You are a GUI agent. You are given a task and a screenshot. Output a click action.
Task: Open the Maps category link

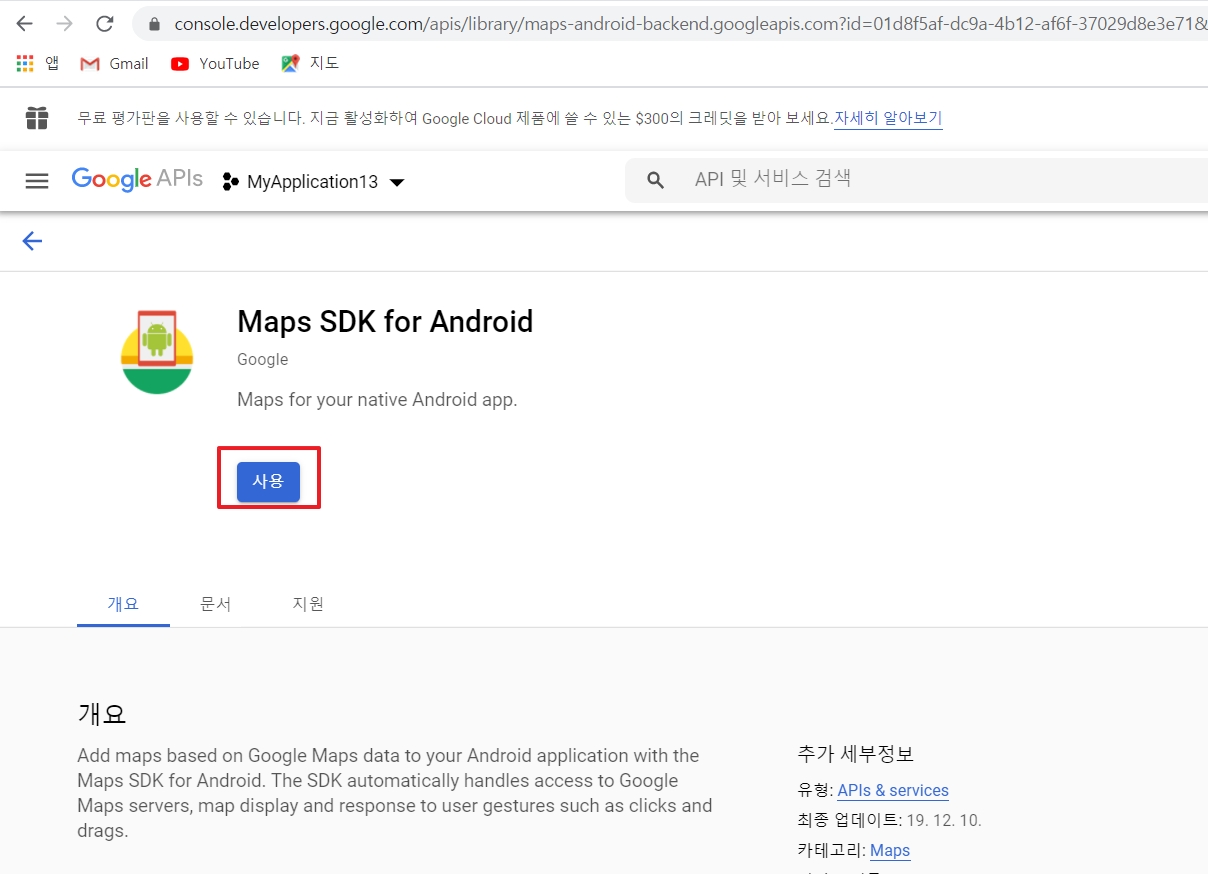890,850
